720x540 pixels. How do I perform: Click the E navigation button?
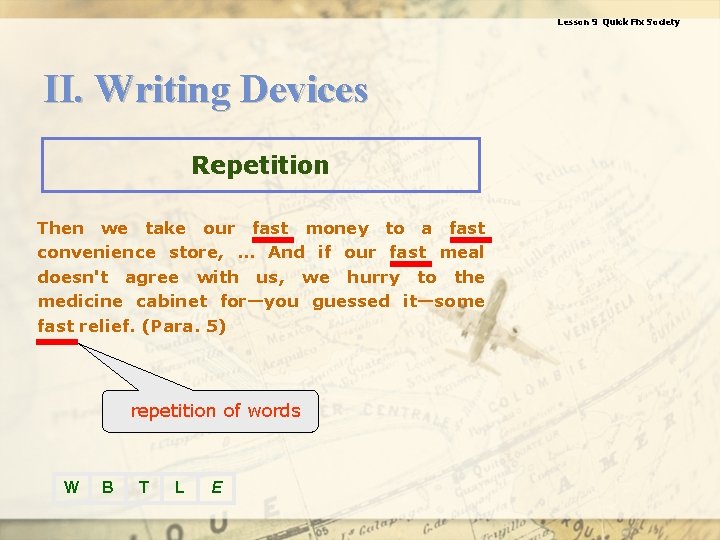(217, 487)
